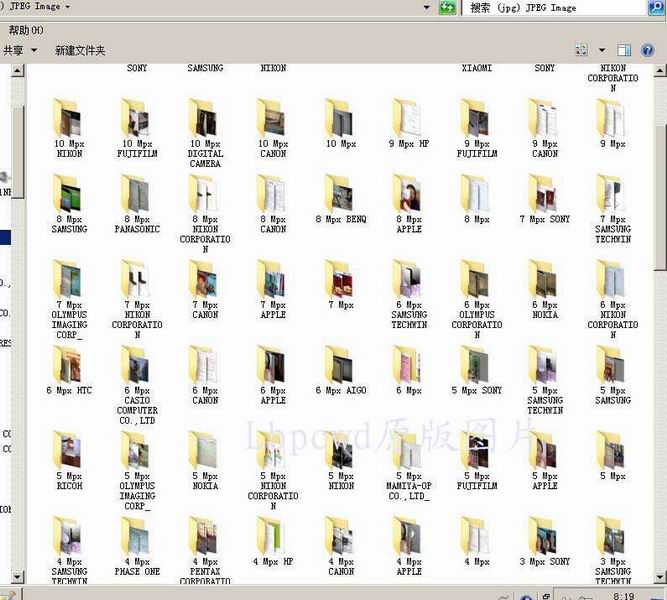Open the JPEG Image breadcrumb dropdown
The height and width of the screenshot is (600, 667).
coord(68,7)
